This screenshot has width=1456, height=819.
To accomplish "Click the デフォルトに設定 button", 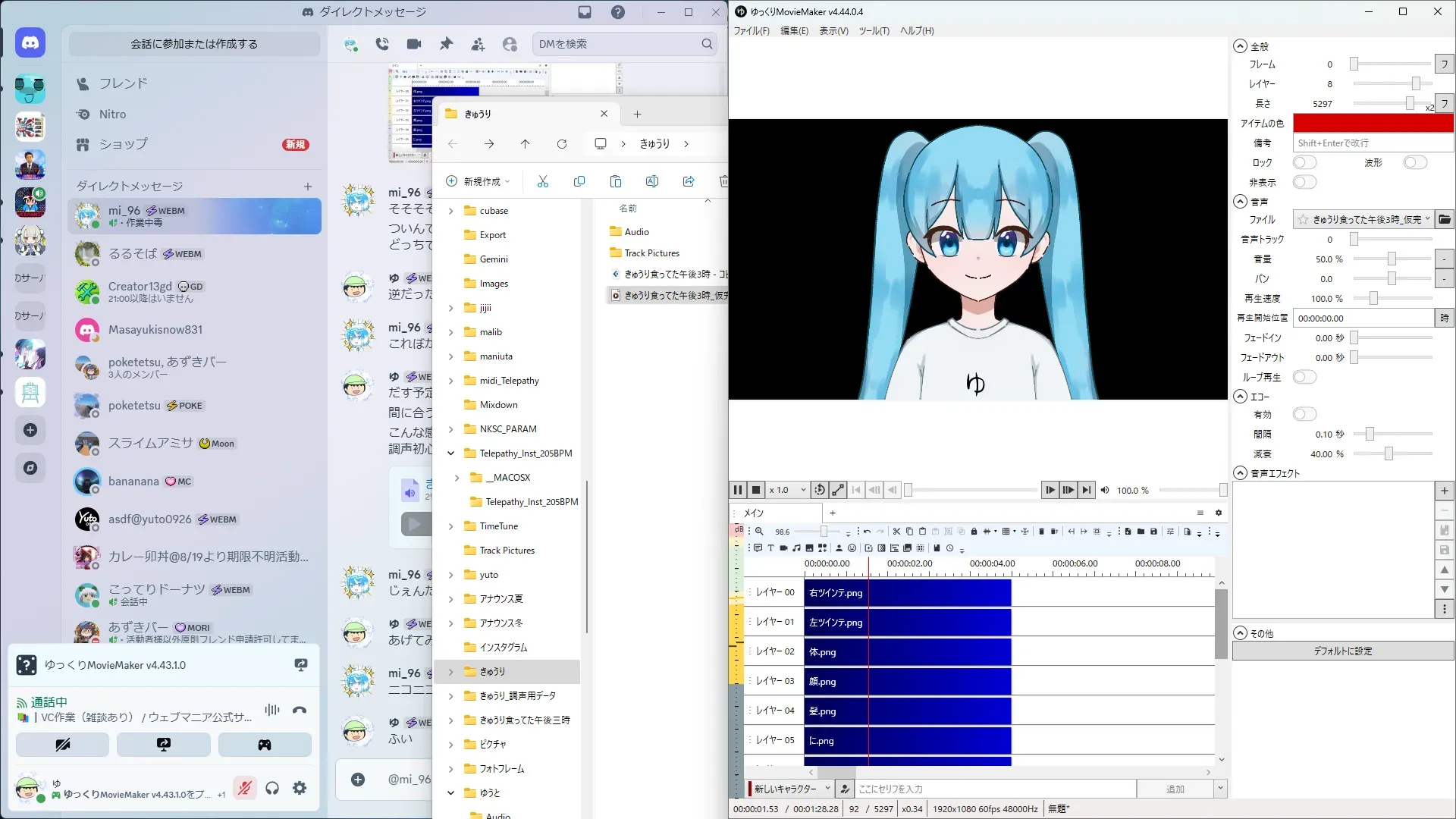I will point(1342,651).
